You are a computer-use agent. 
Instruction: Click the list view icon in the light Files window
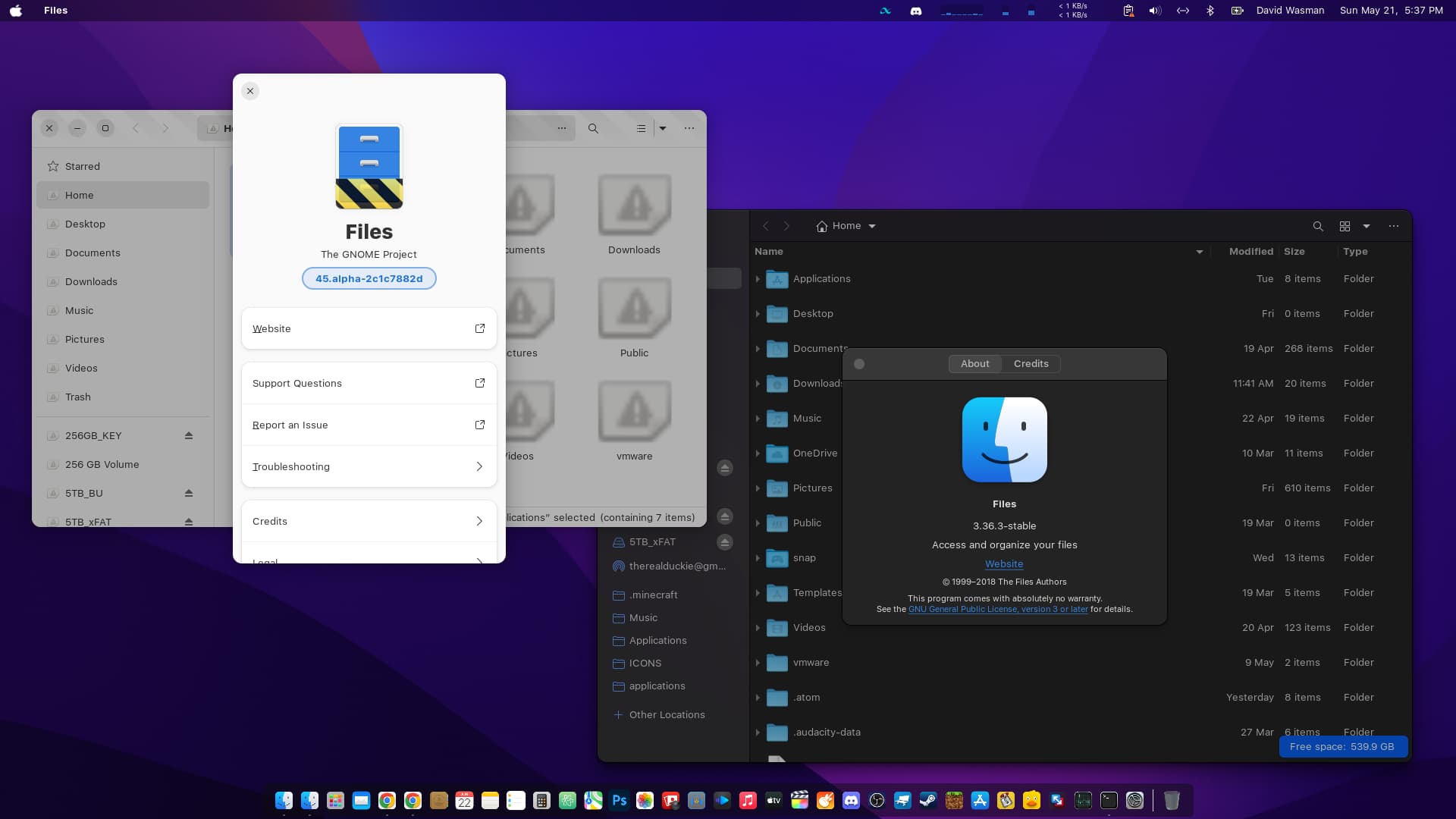641,128
